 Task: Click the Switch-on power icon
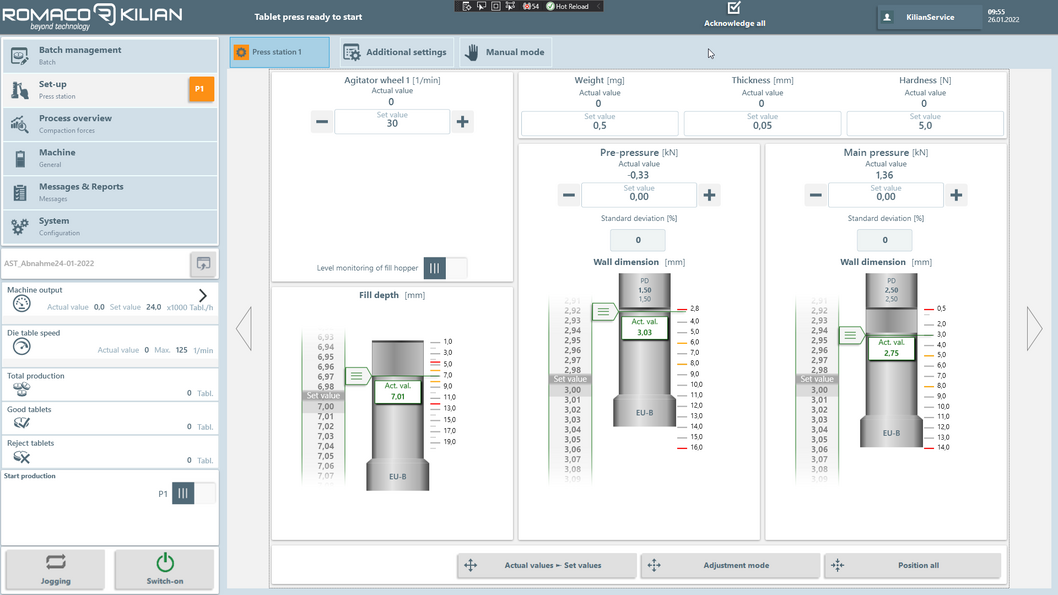[165, 562]
